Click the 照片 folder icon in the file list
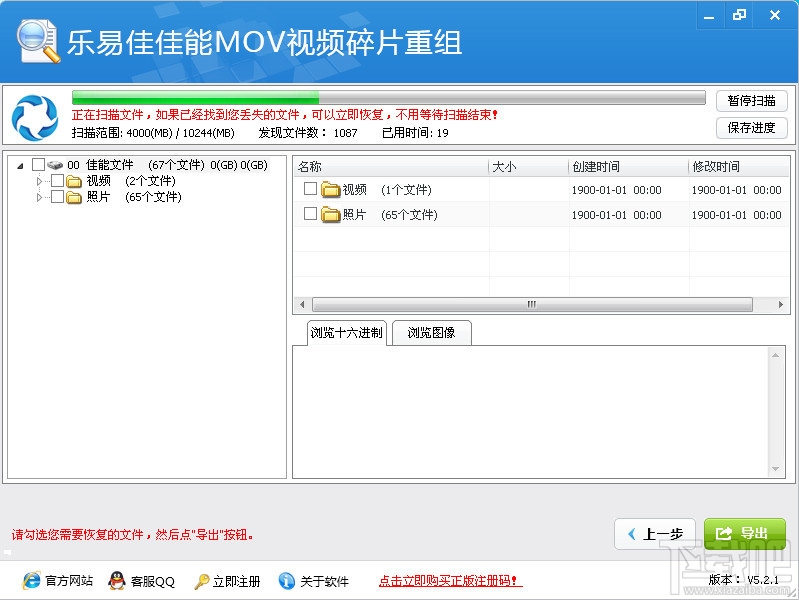 331,215
